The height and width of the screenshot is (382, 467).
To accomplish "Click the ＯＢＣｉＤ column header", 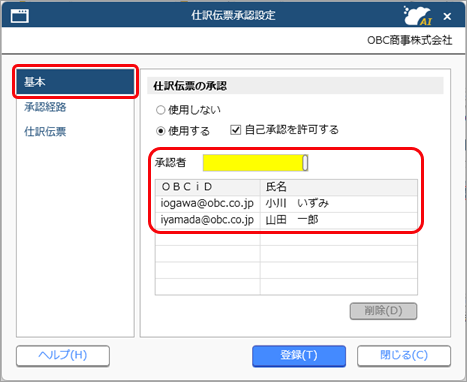I will coord(208,187).
